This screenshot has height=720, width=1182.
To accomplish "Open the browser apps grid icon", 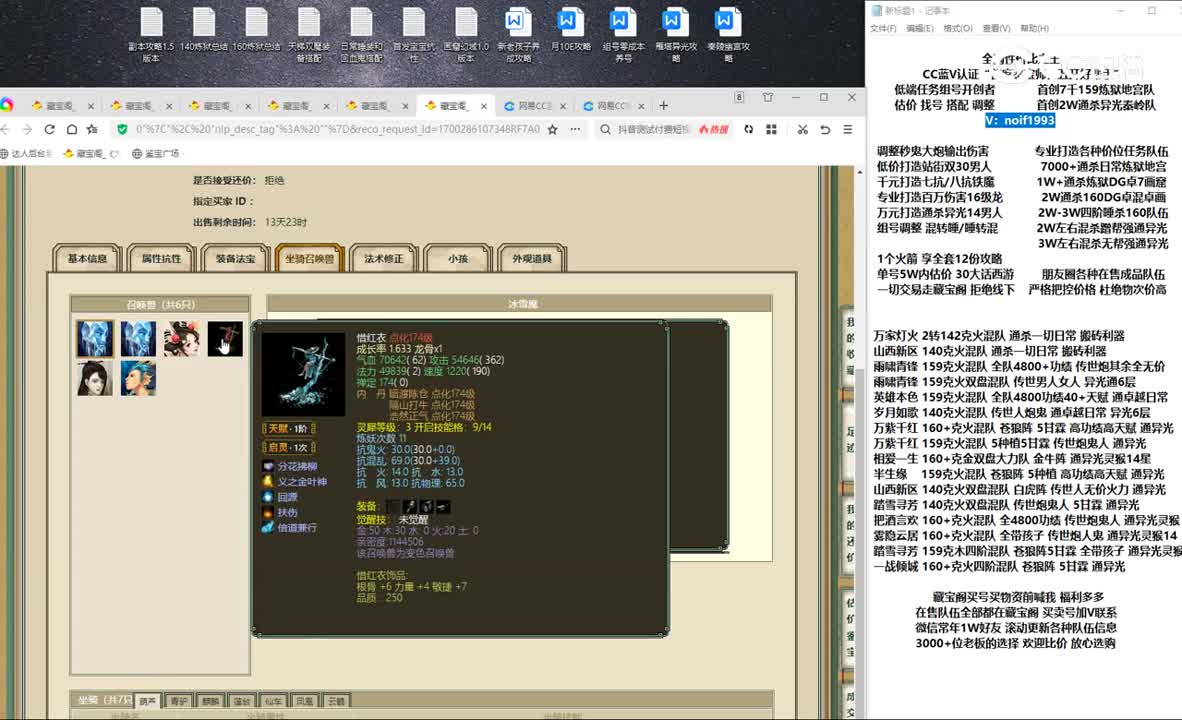I will click(771, 130).
